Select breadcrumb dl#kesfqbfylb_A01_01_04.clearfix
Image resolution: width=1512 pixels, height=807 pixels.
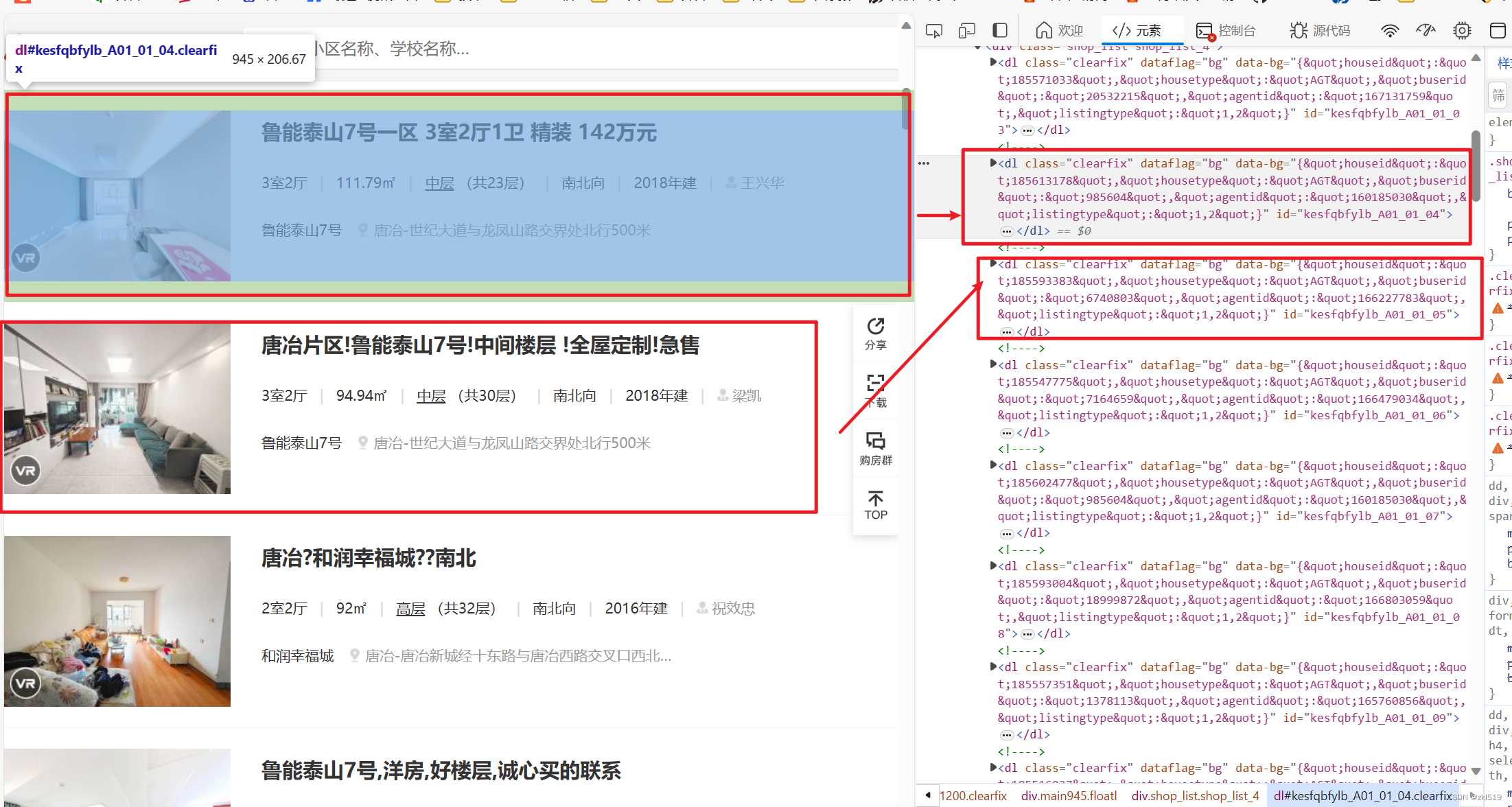[1362, 796]
